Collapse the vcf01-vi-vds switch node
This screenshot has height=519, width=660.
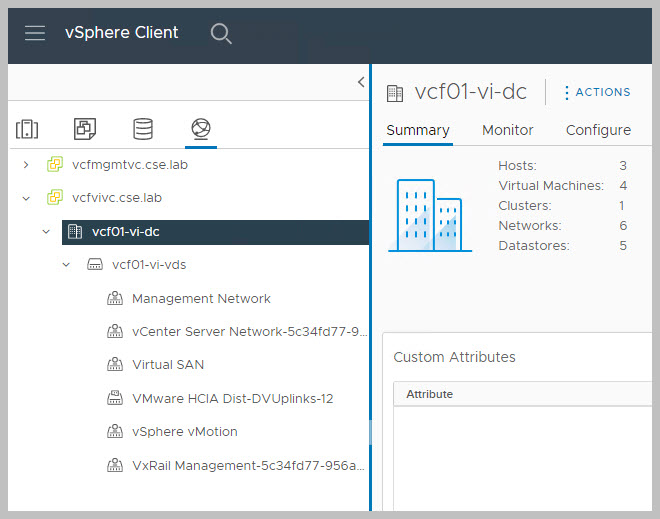pyautogui.click(x=66, y=265)
